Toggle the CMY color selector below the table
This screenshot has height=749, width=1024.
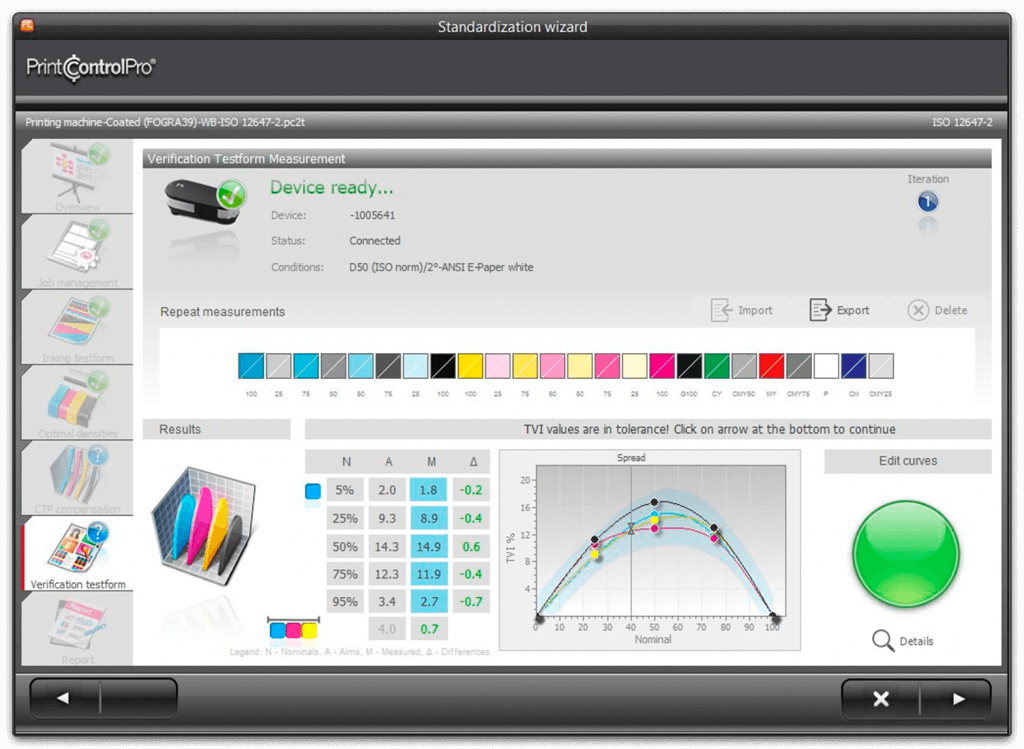pos(293,629)
